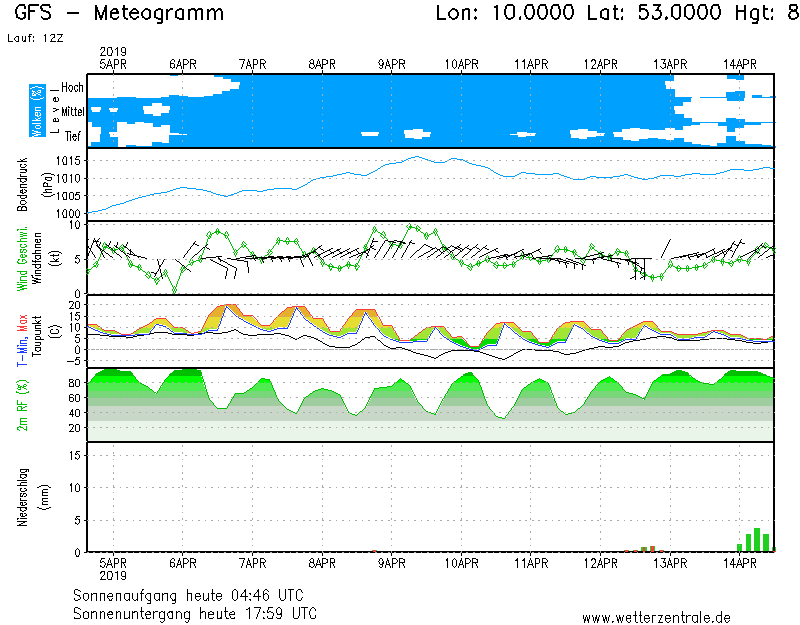Select the 9APR marker above the cloud panel

click(x=391, y=64)
